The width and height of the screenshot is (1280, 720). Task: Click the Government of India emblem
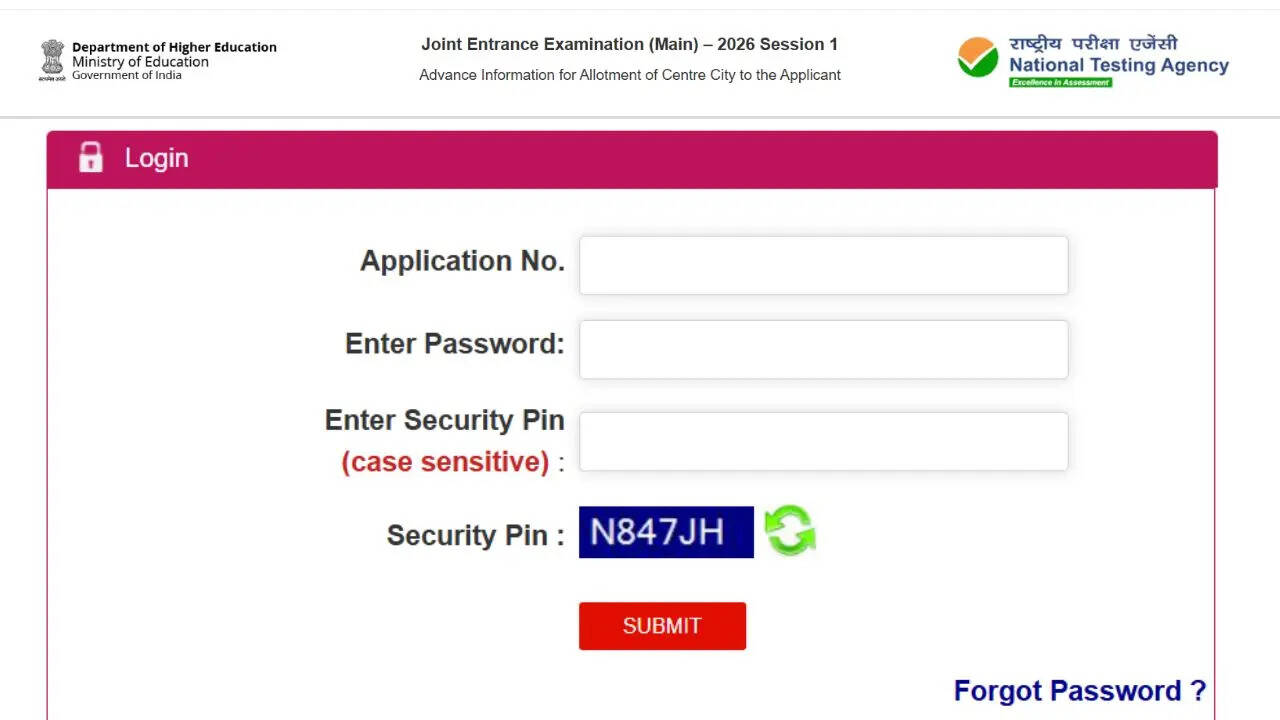(x=52, y=60)
